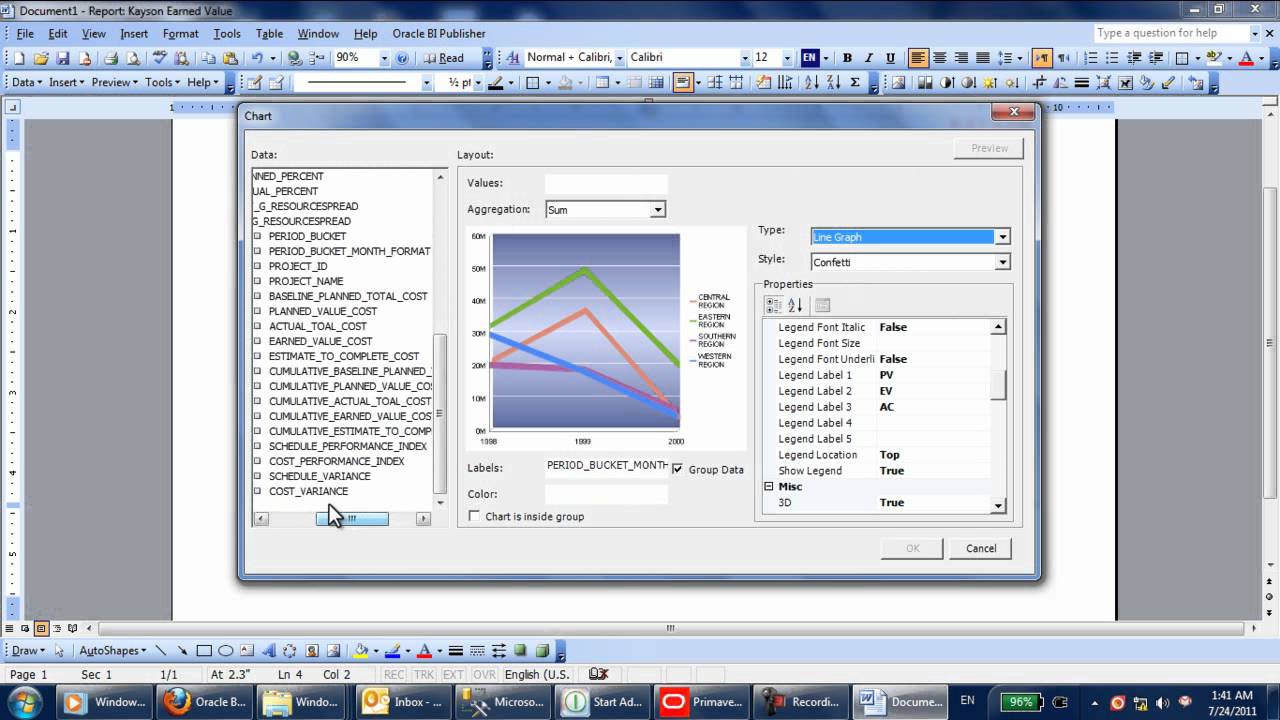Click the AutoSum sigma icon
The height and width of the screenshot is (720, 1280).
pyautogui.click(x=855, y=83)
